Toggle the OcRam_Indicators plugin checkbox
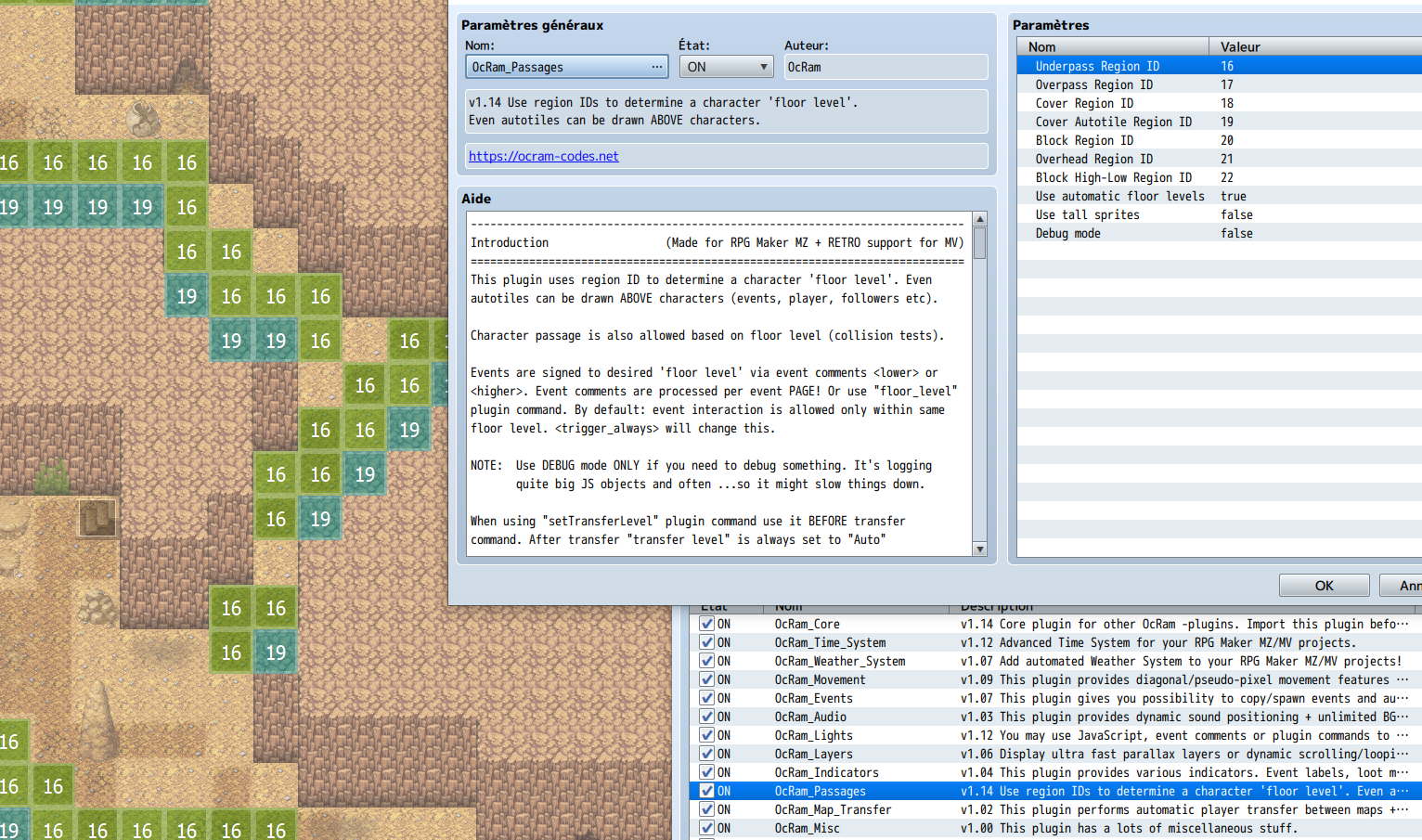Viewport: 1422px width, 840px height. [707, 772]
